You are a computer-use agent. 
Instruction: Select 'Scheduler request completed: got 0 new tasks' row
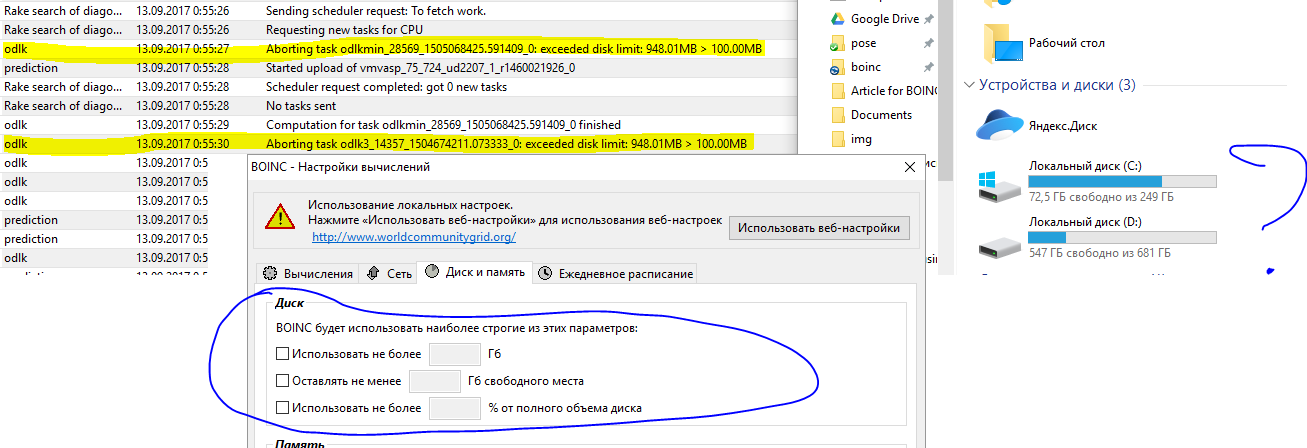tap(386, 87)
